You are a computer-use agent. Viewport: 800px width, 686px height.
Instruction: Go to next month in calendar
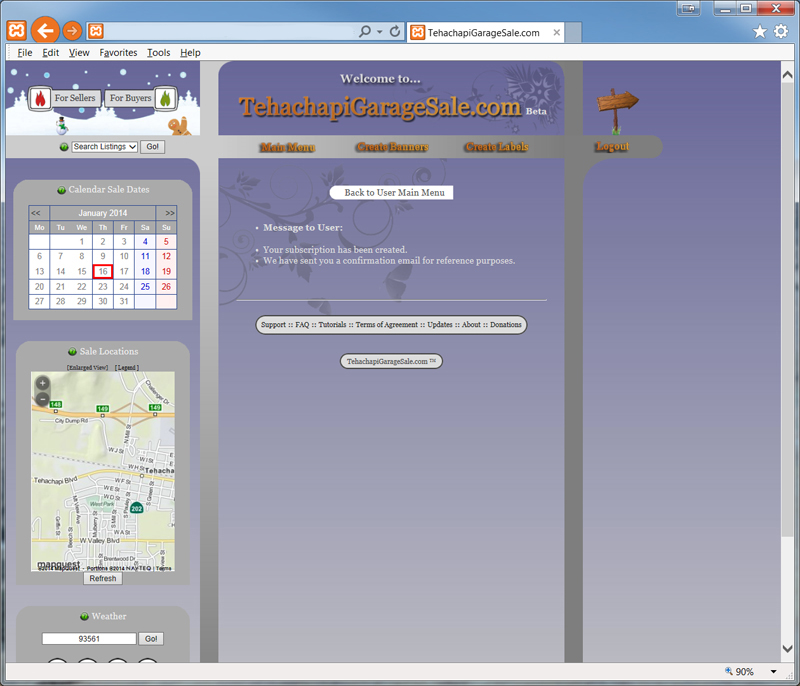coord(169,213)
